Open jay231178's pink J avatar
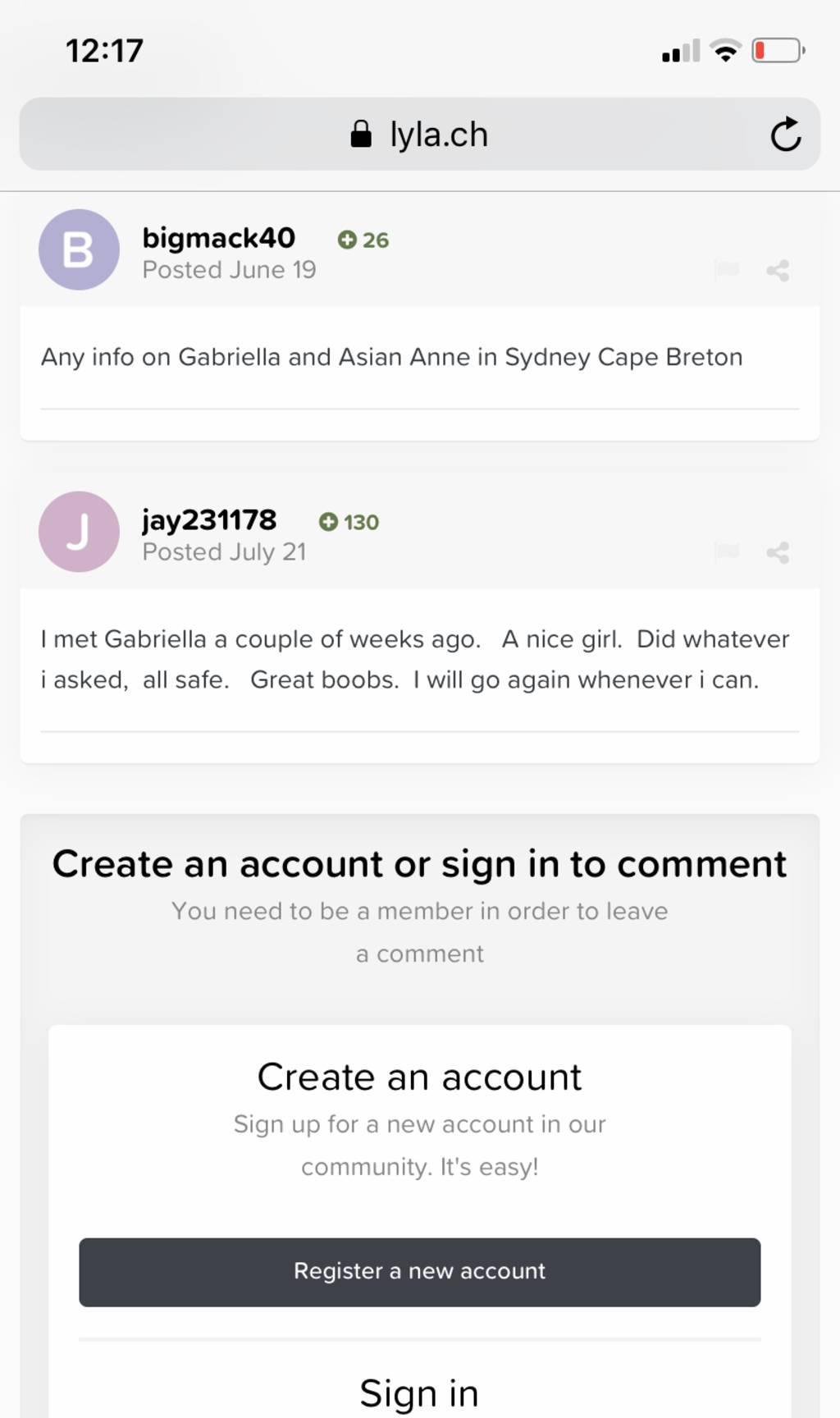840x1418 pixels. coord(79,532)
